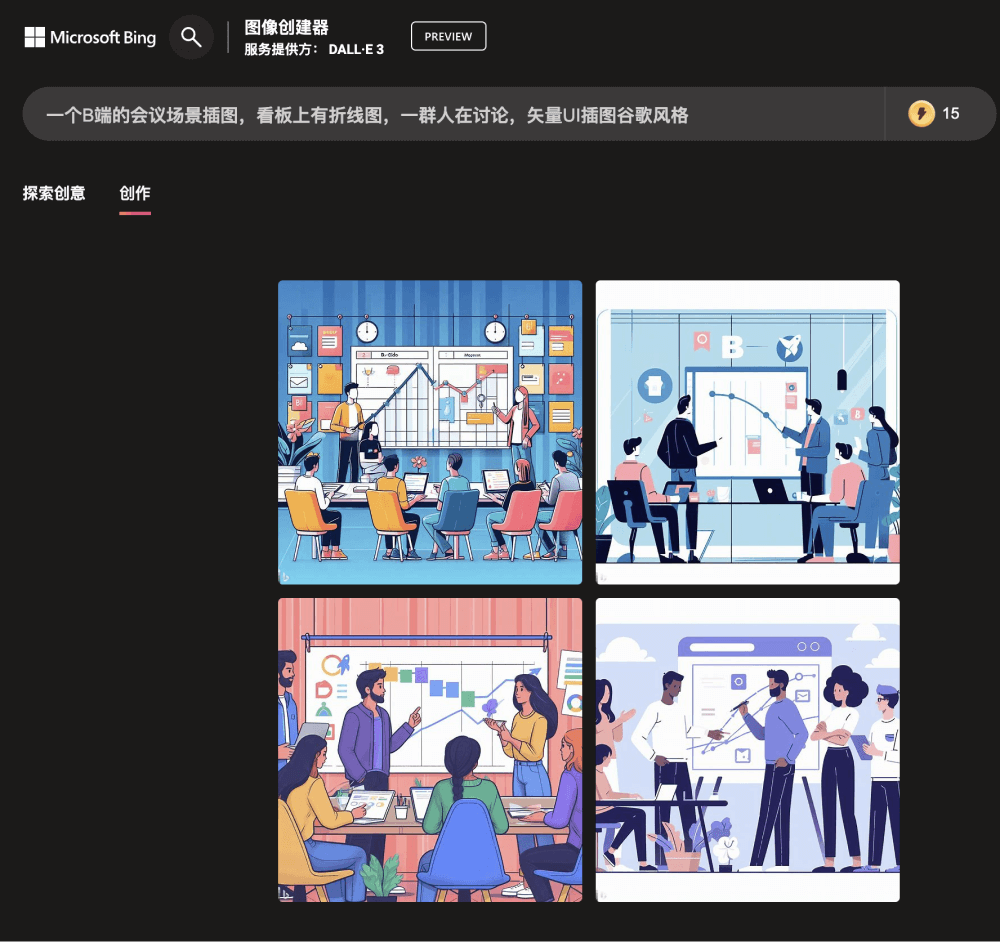Click the Microsoft Bing wordmark

105,37
